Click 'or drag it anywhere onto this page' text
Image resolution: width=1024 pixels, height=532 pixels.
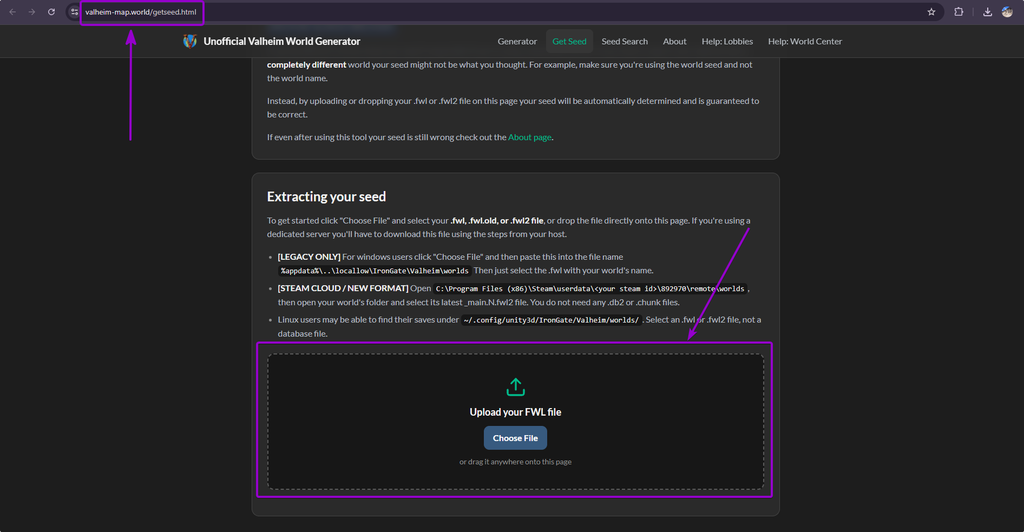click(x=515, y=462)
